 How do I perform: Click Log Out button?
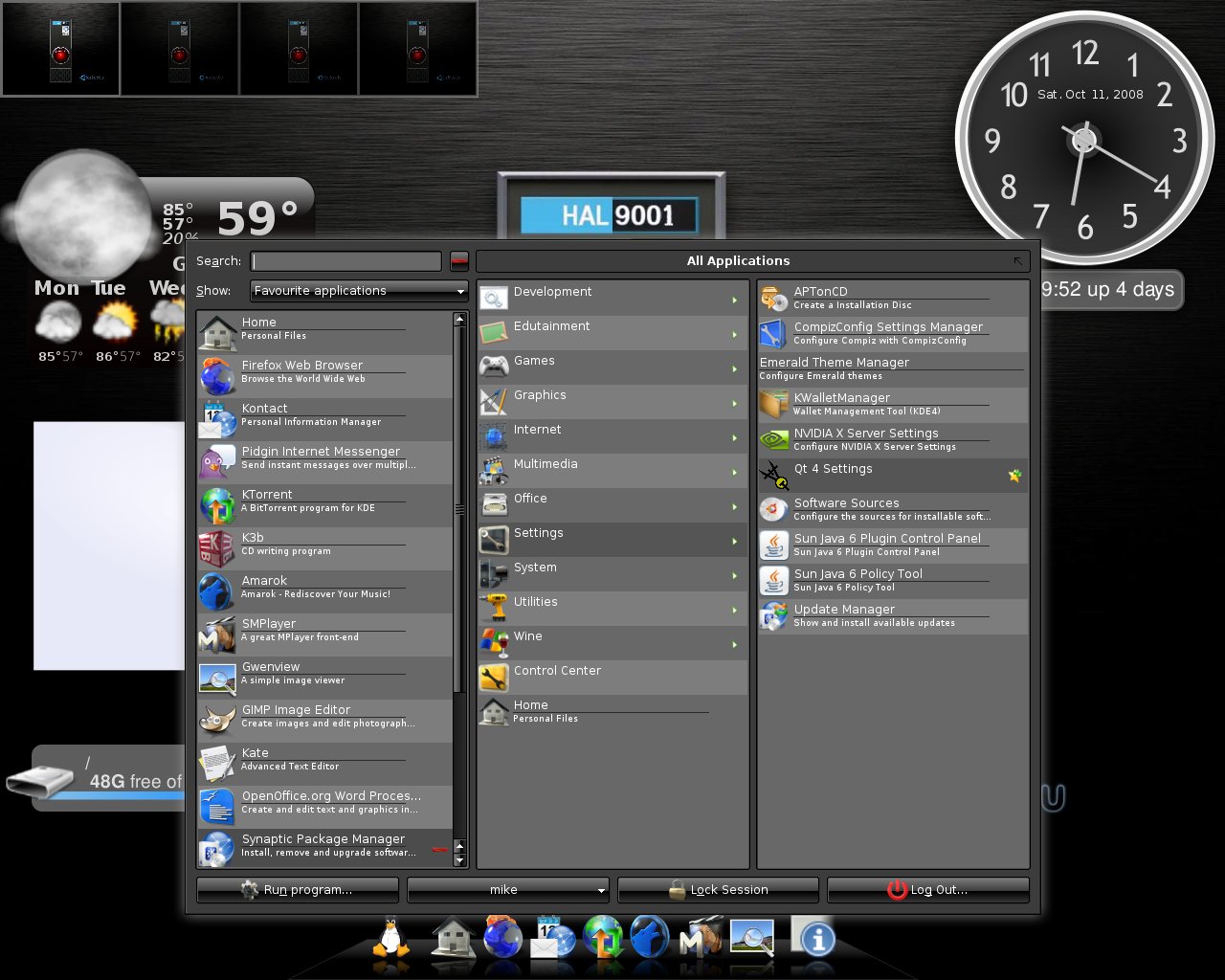click(x=928, y=890)
